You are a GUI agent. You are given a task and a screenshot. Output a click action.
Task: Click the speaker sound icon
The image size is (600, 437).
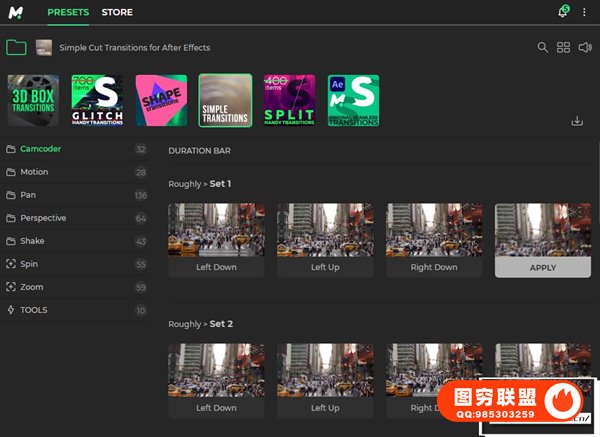tap(584, 47)
